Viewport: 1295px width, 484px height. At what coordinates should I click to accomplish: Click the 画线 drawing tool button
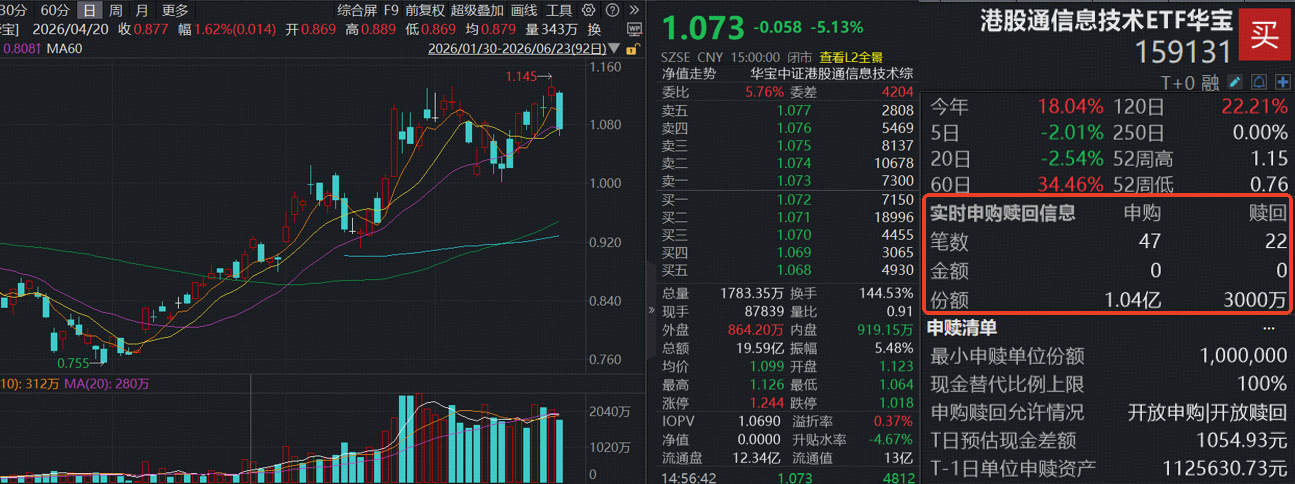click(524, 10)
